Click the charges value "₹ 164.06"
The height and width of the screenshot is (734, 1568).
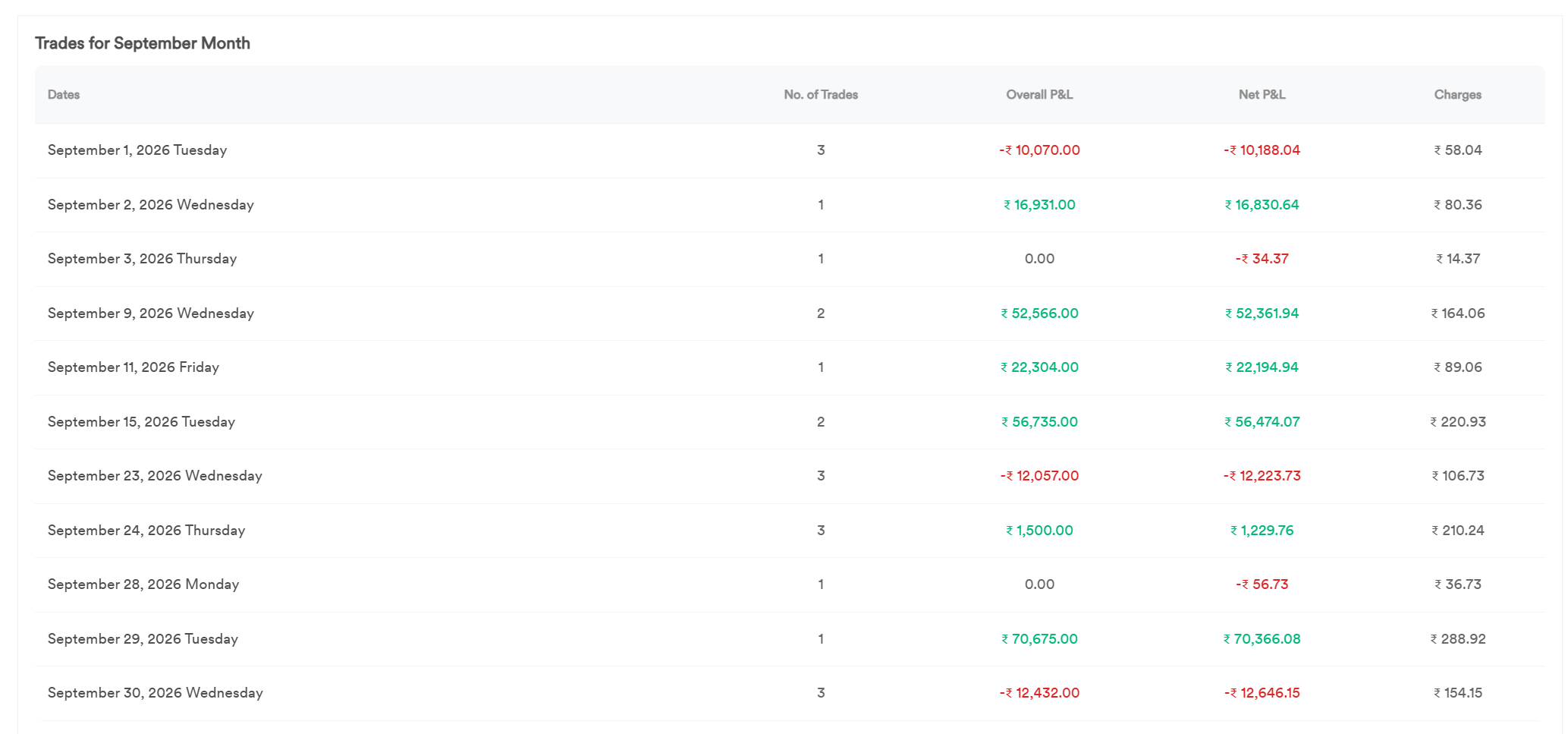[1457, 313]
